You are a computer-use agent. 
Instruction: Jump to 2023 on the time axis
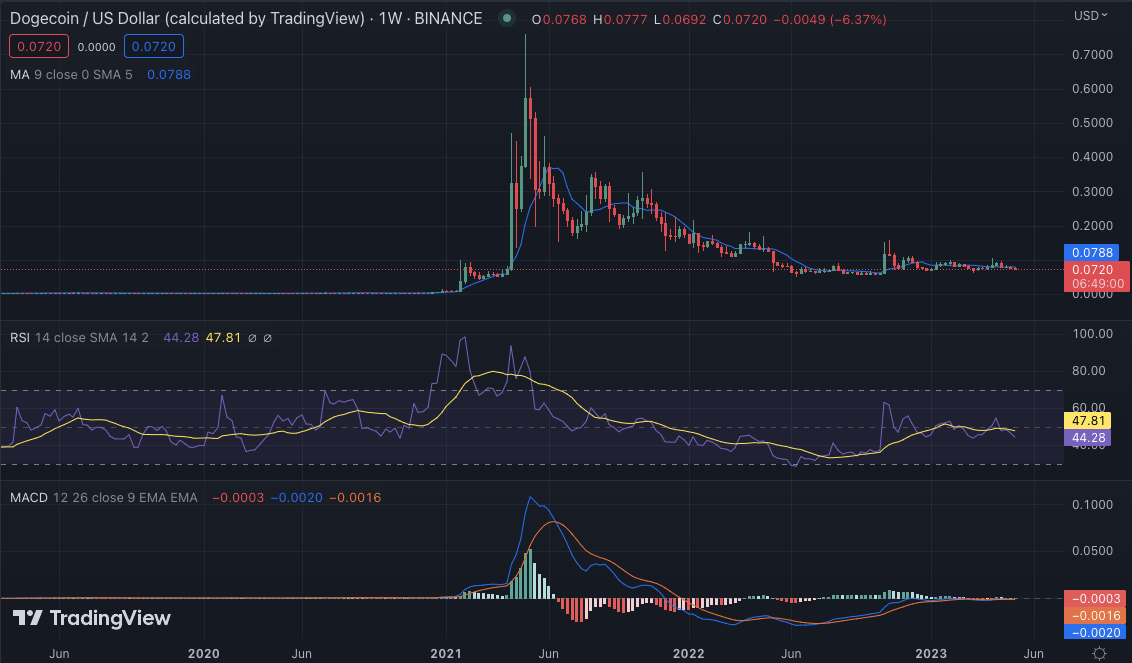click(x=931, y=654)
